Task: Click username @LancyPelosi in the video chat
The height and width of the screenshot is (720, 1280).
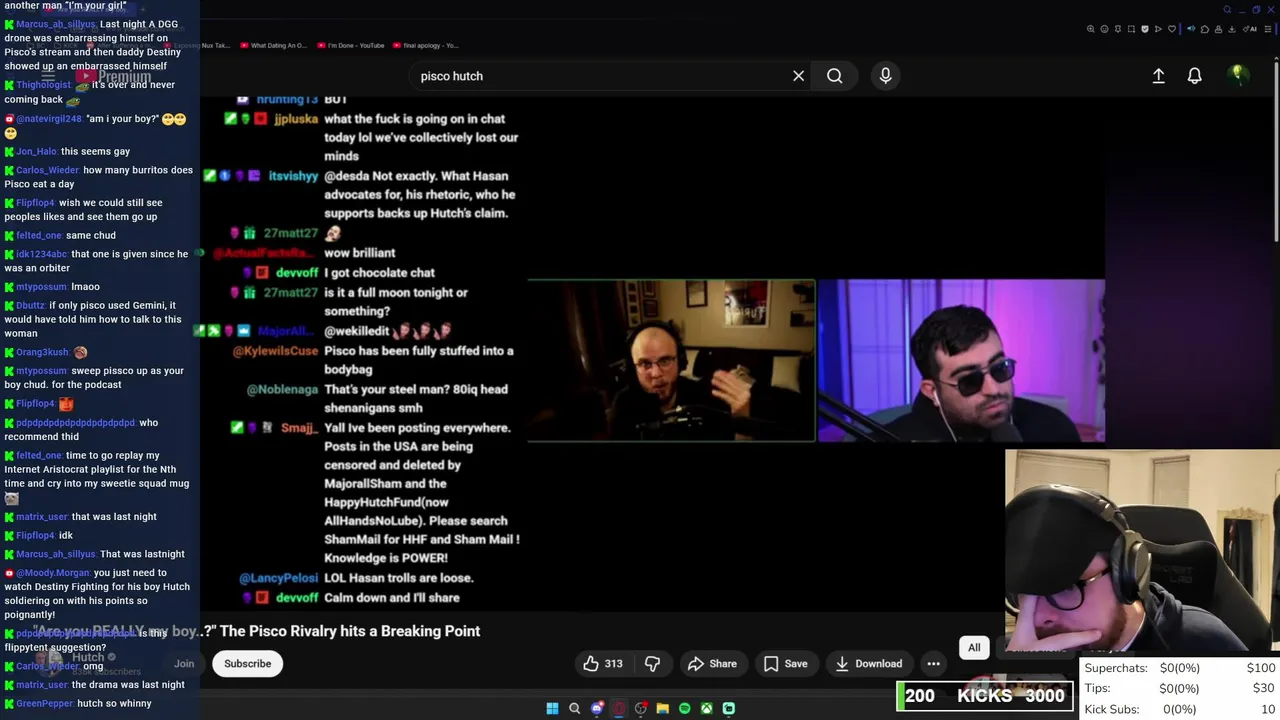Action: pyautogui.click(x=279, y=578)
